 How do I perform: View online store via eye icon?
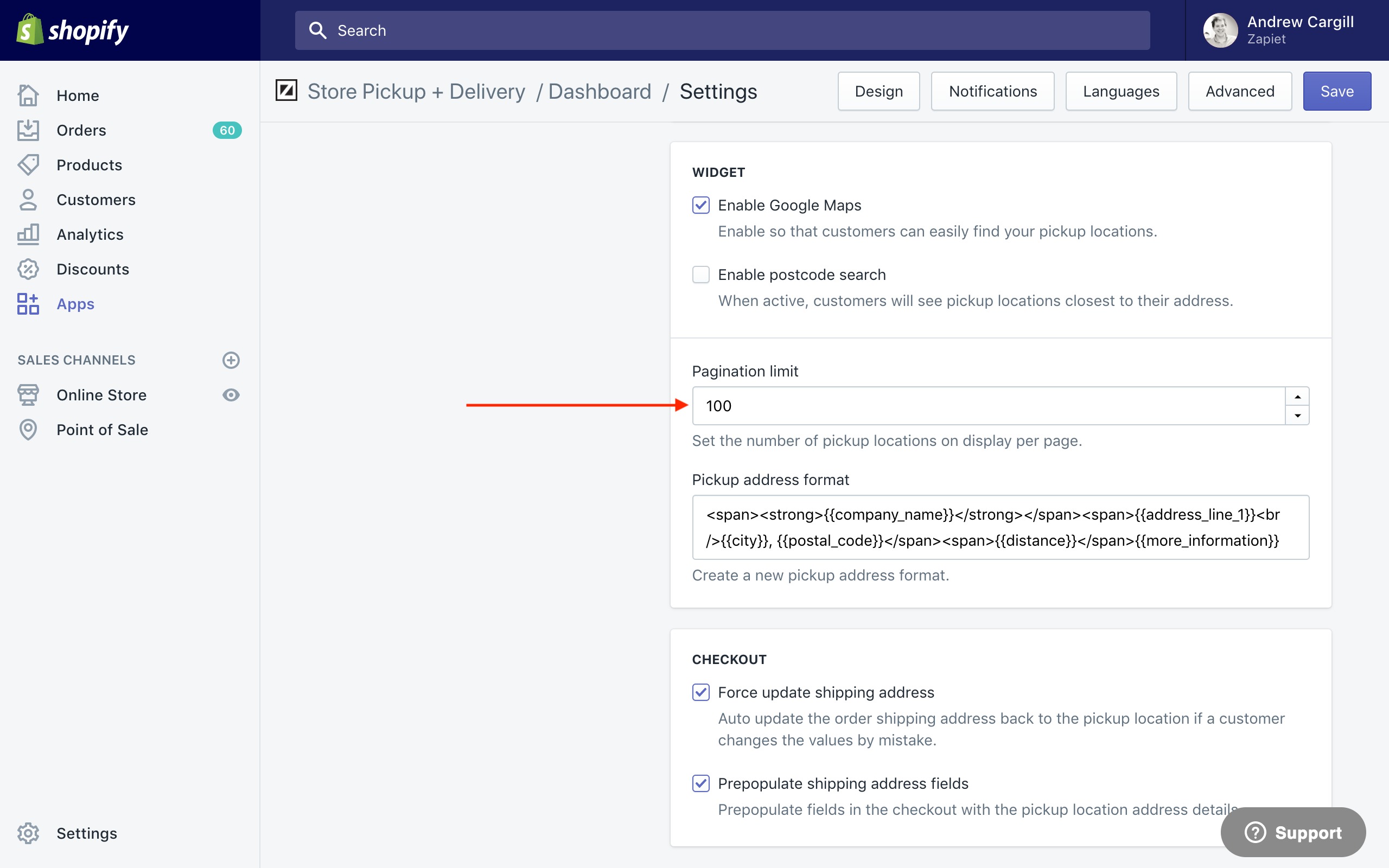coord(231,395)
